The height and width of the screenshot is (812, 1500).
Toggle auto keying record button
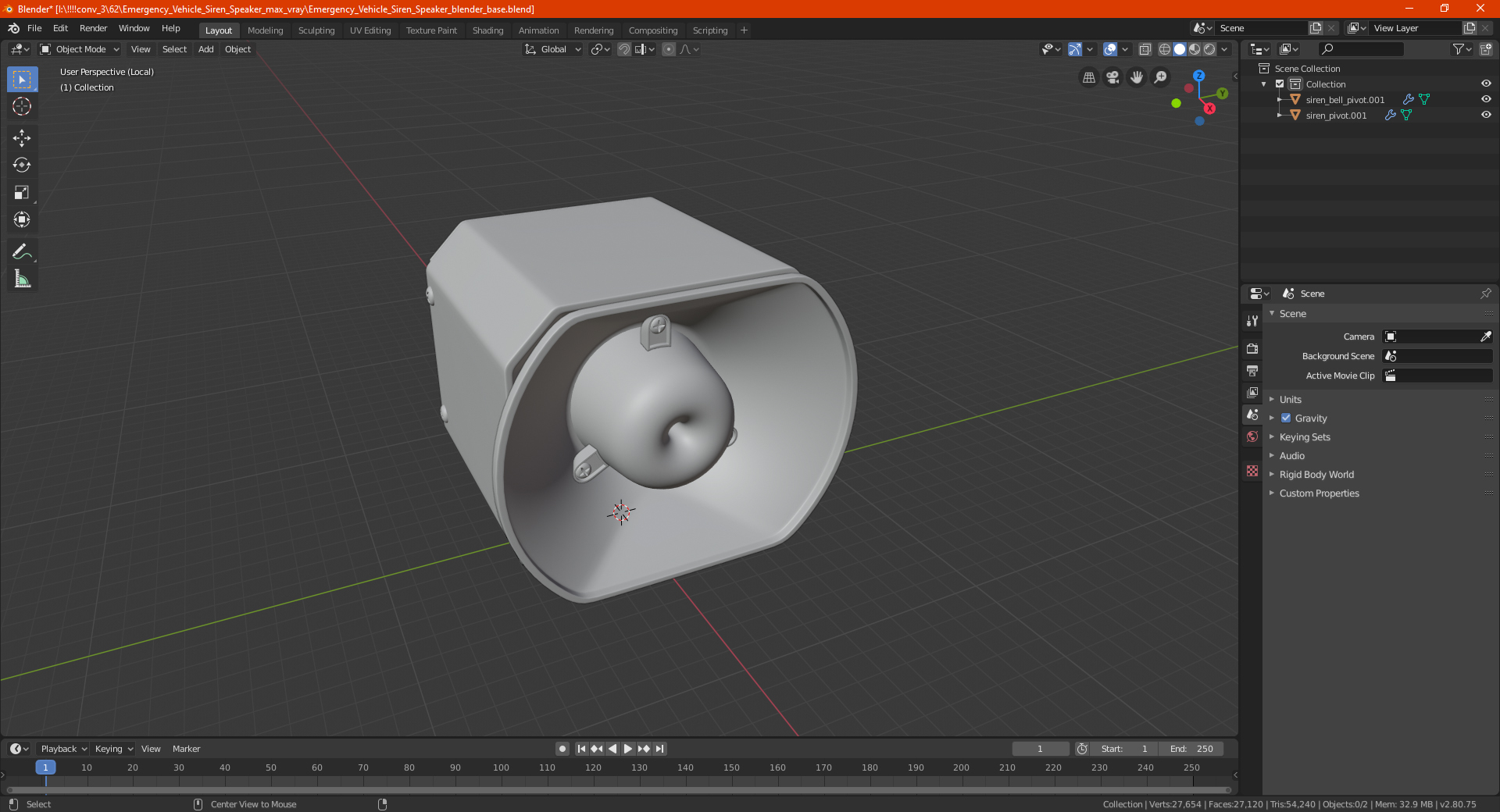click(562, 749)
